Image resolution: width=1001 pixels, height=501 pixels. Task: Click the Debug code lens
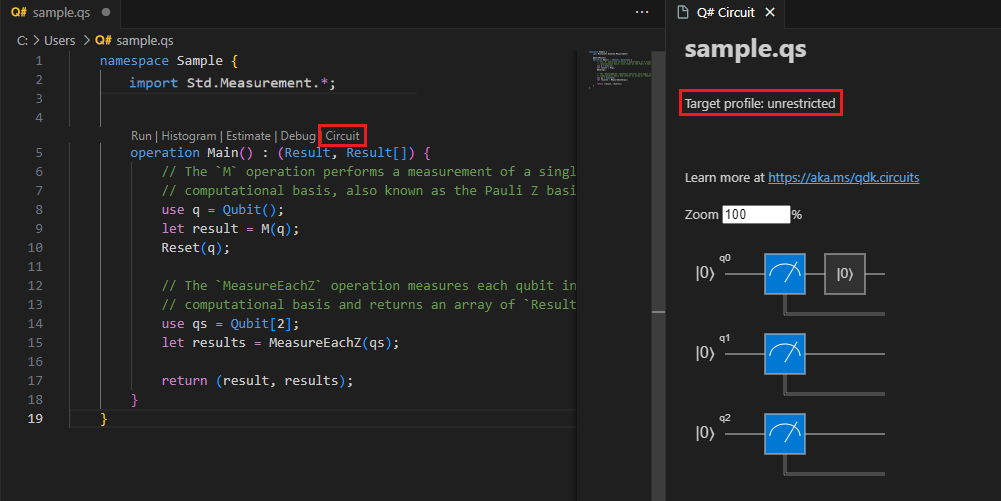tap(297, 135)
